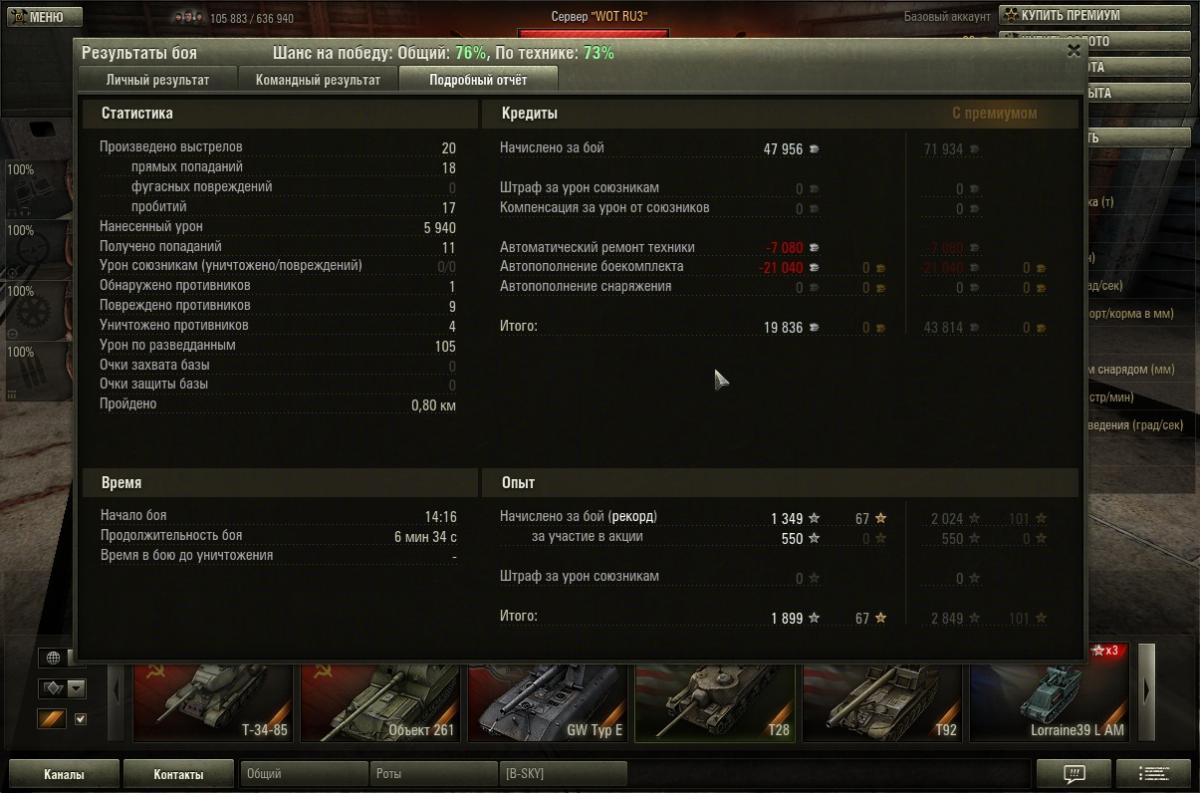Switch to the 'Командный результат' tab

318,79
